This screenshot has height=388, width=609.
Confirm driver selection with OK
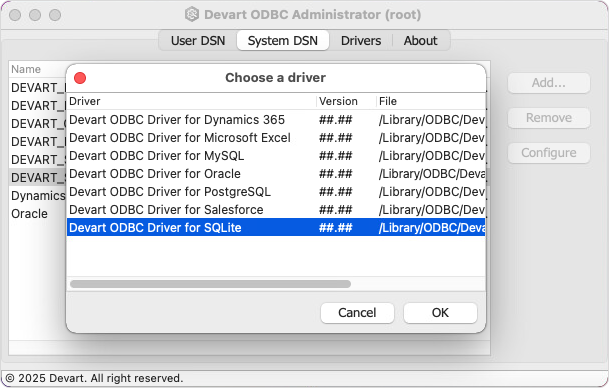[x=440, y=313]
